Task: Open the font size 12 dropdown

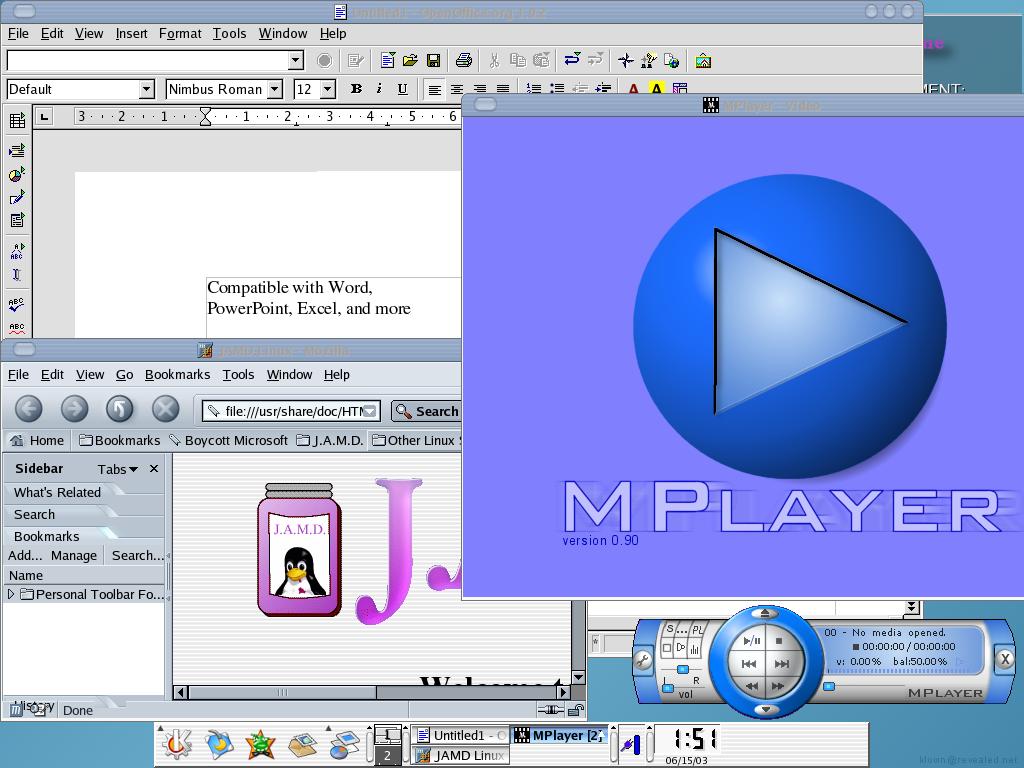Action: (328, 89)
